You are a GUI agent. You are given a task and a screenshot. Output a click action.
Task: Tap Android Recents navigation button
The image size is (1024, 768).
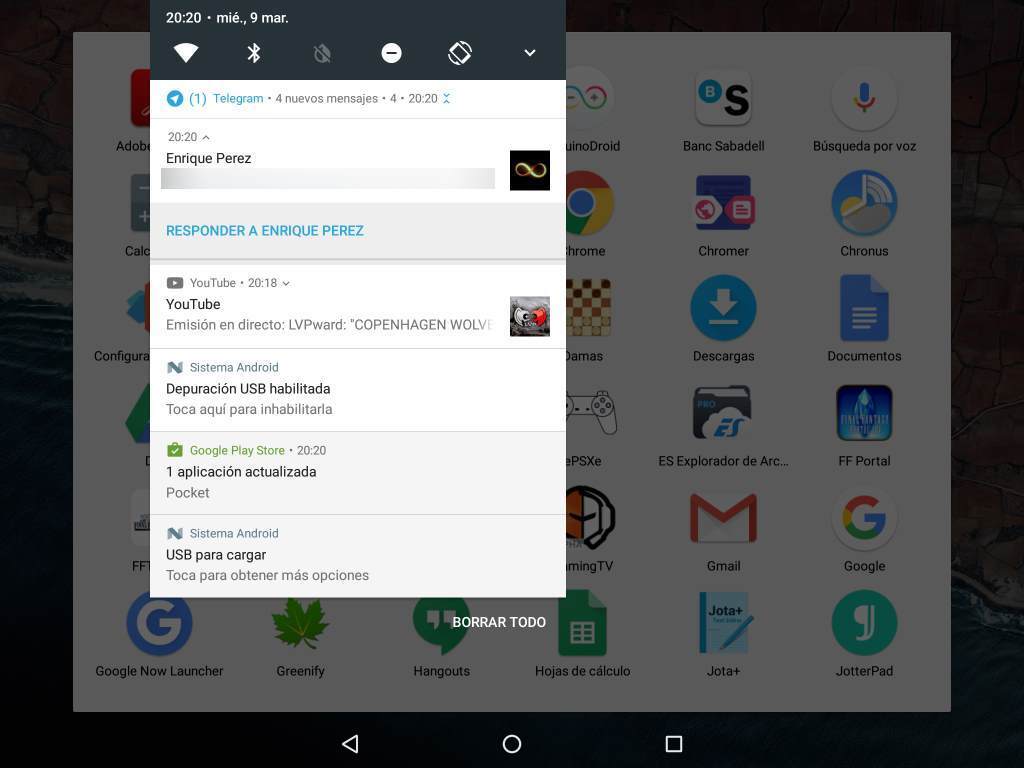tap(674, 744)
